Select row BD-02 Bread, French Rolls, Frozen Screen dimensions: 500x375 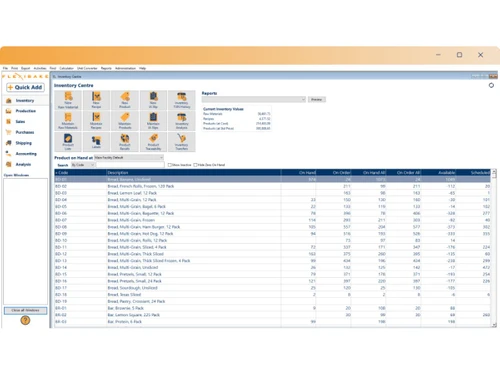(272, 186)
